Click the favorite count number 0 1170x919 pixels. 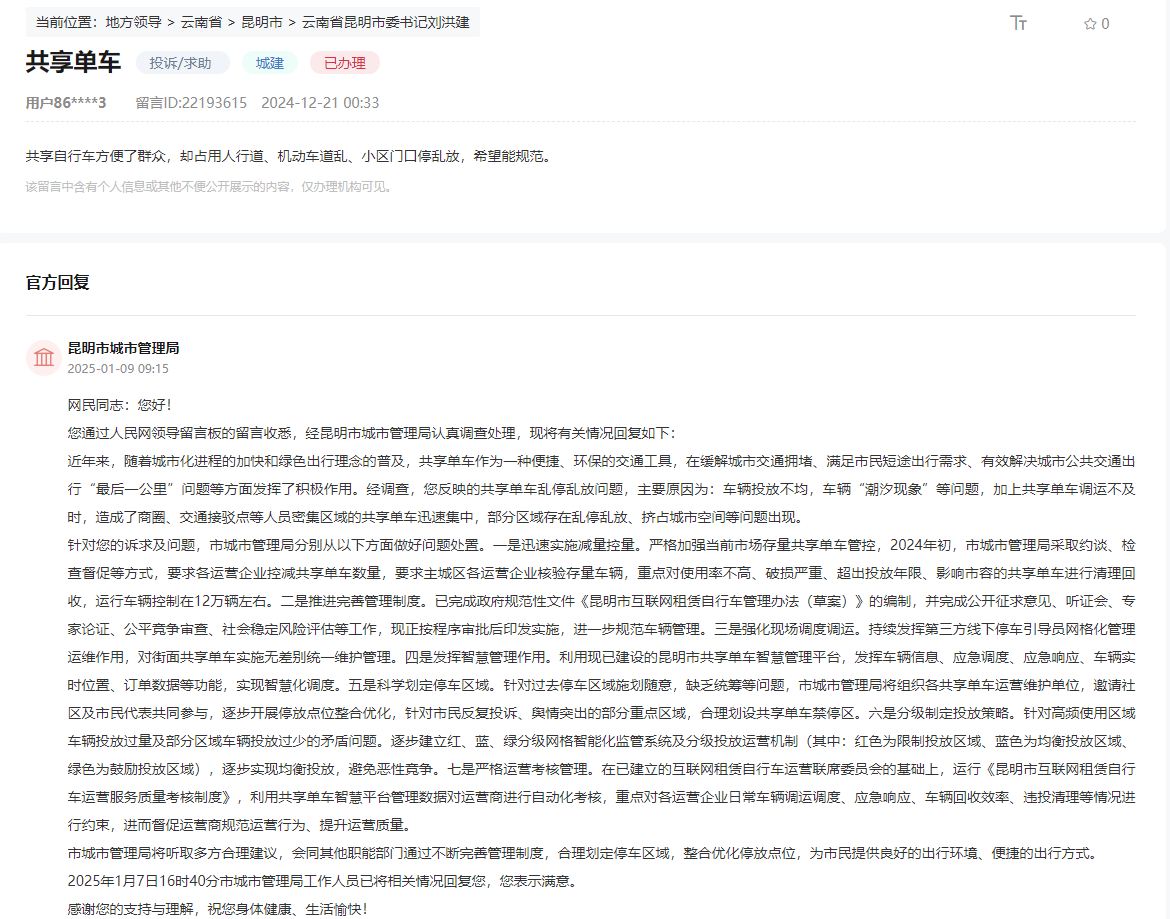[x=1105, y=24]
